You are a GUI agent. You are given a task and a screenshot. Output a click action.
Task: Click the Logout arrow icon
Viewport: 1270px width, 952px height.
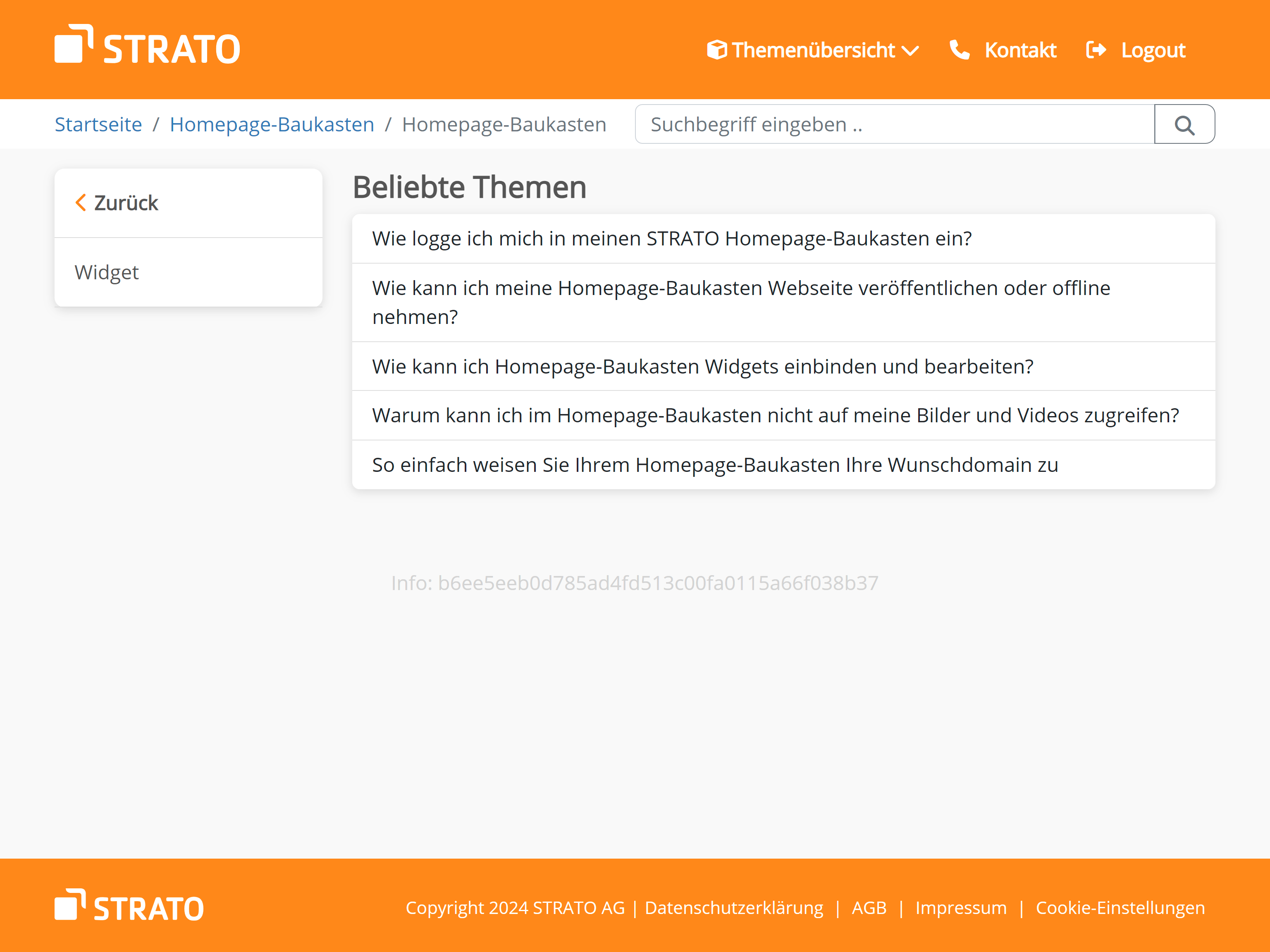click(x=1096, y=50)
